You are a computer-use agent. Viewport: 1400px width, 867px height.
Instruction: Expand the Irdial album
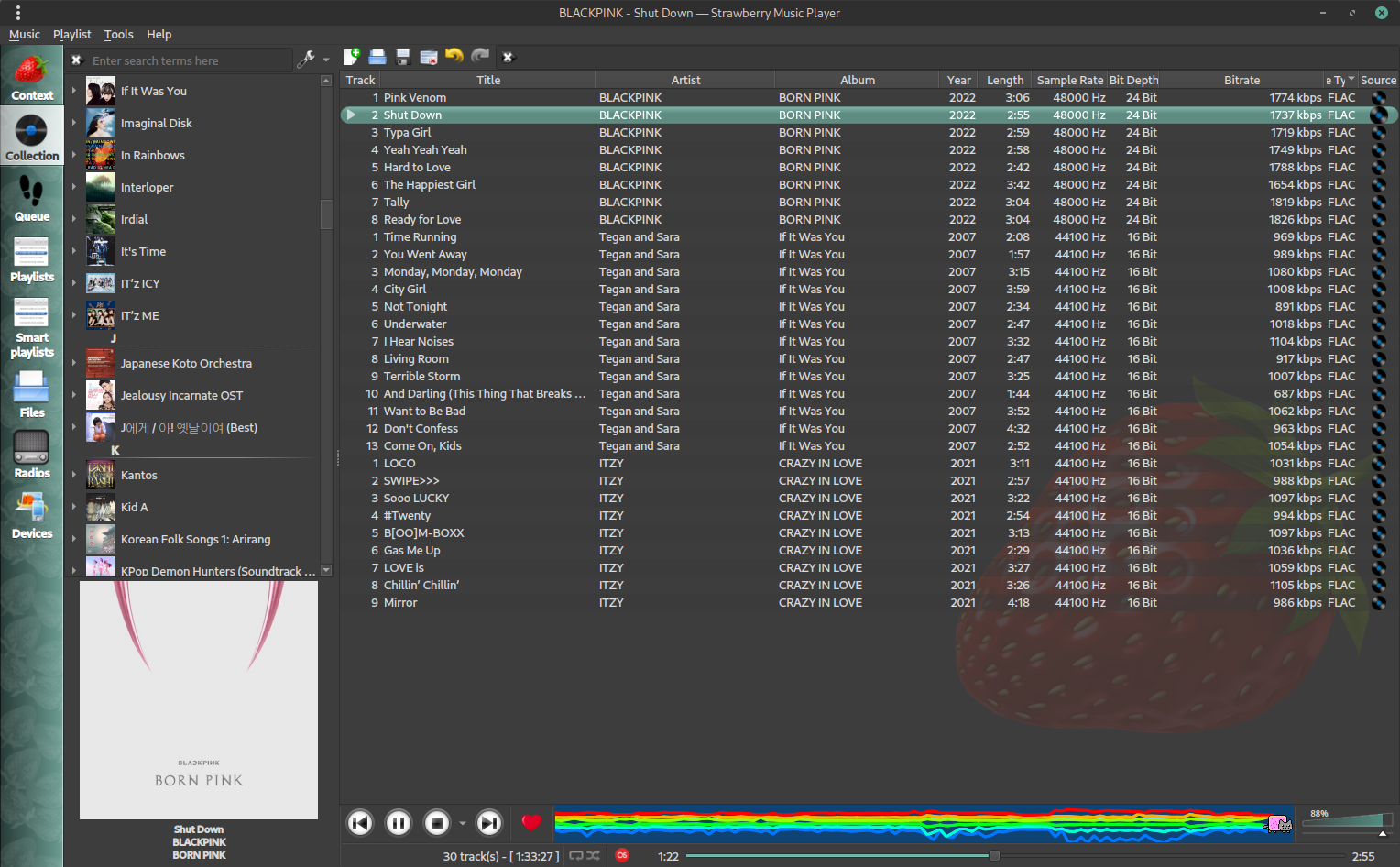pyautogui.click(x=74, y=219)
